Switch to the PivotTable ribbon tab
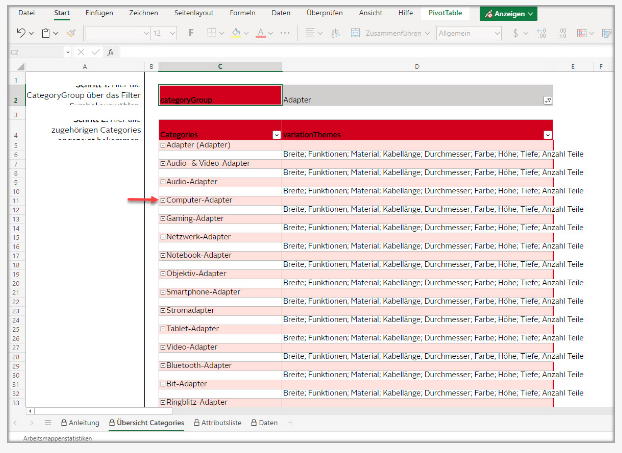The image size is (622, 453). pos(445,13)
